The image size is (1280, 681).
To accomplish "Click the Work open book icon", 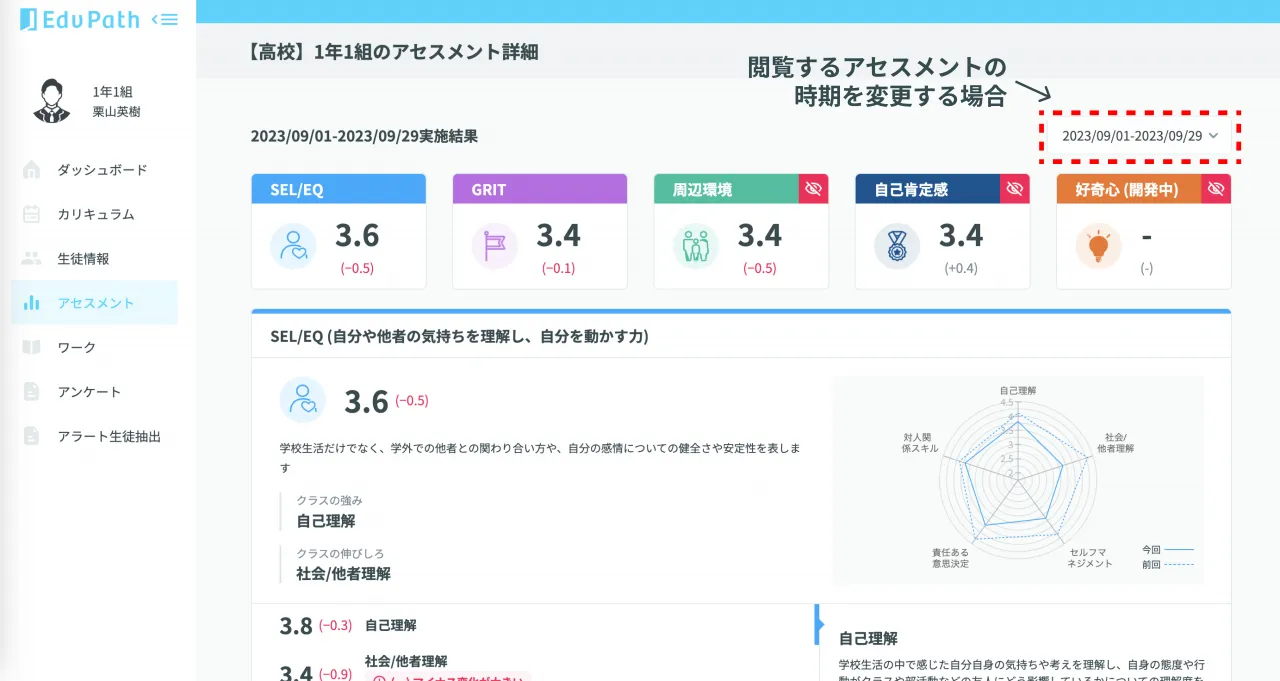I will (32, 347).
